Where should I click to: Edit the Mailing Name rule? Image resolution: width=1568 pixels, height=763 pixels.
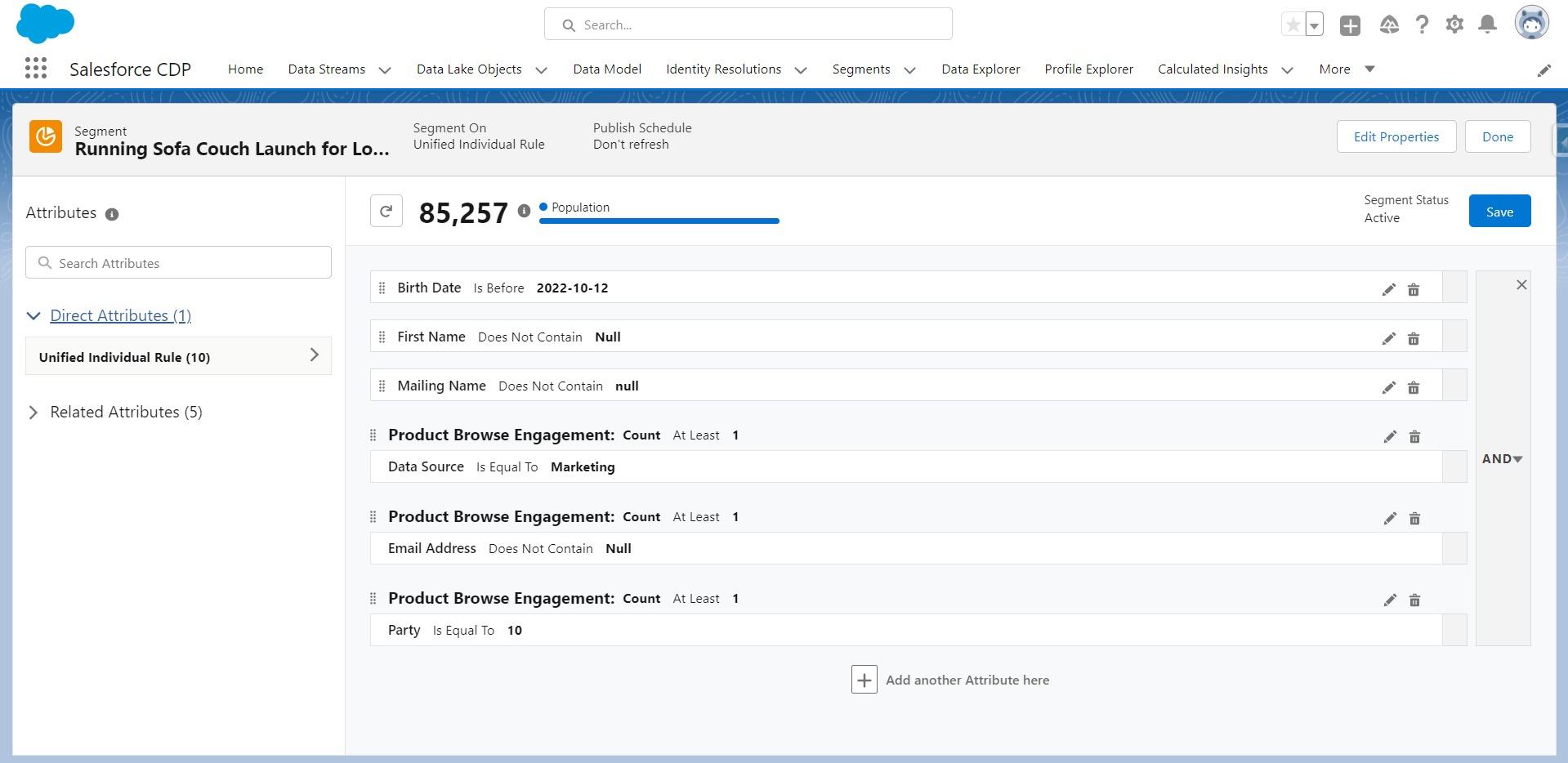tap(1388, 387)
